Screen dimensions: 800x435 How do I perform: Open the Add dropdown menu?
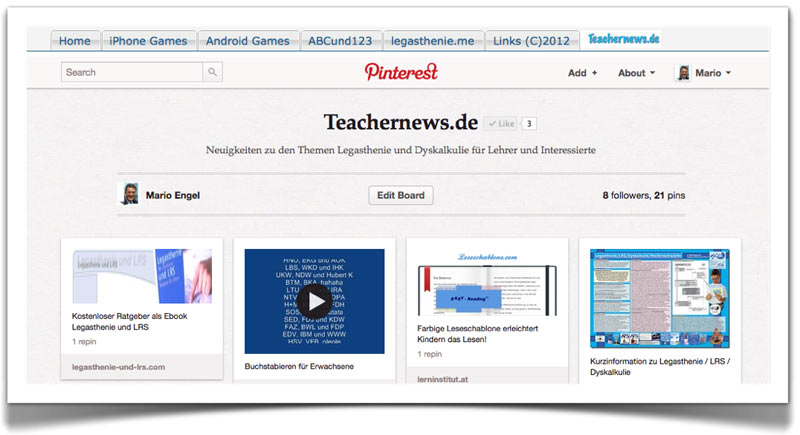click(x=582, y=73)
